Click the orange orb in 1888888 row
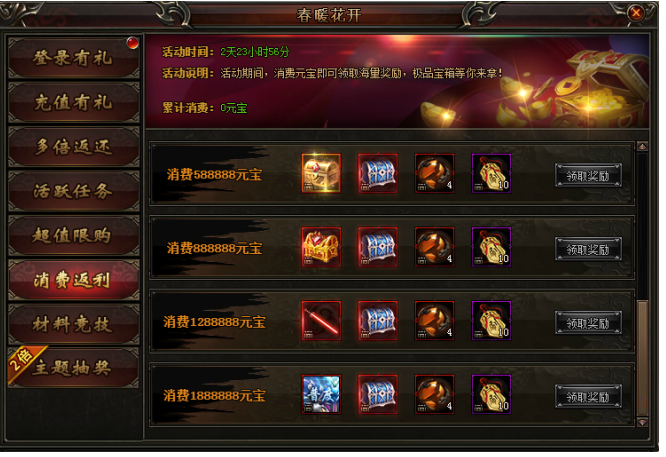 coord(435,394)
